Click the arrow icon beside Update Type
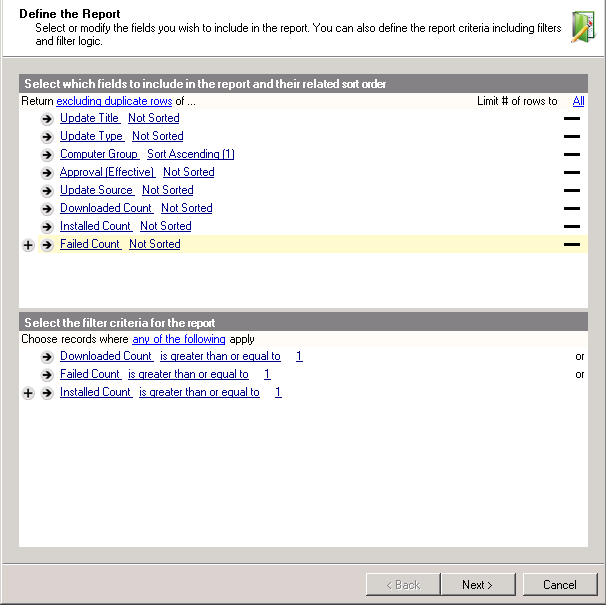 [x=47, y=136]
